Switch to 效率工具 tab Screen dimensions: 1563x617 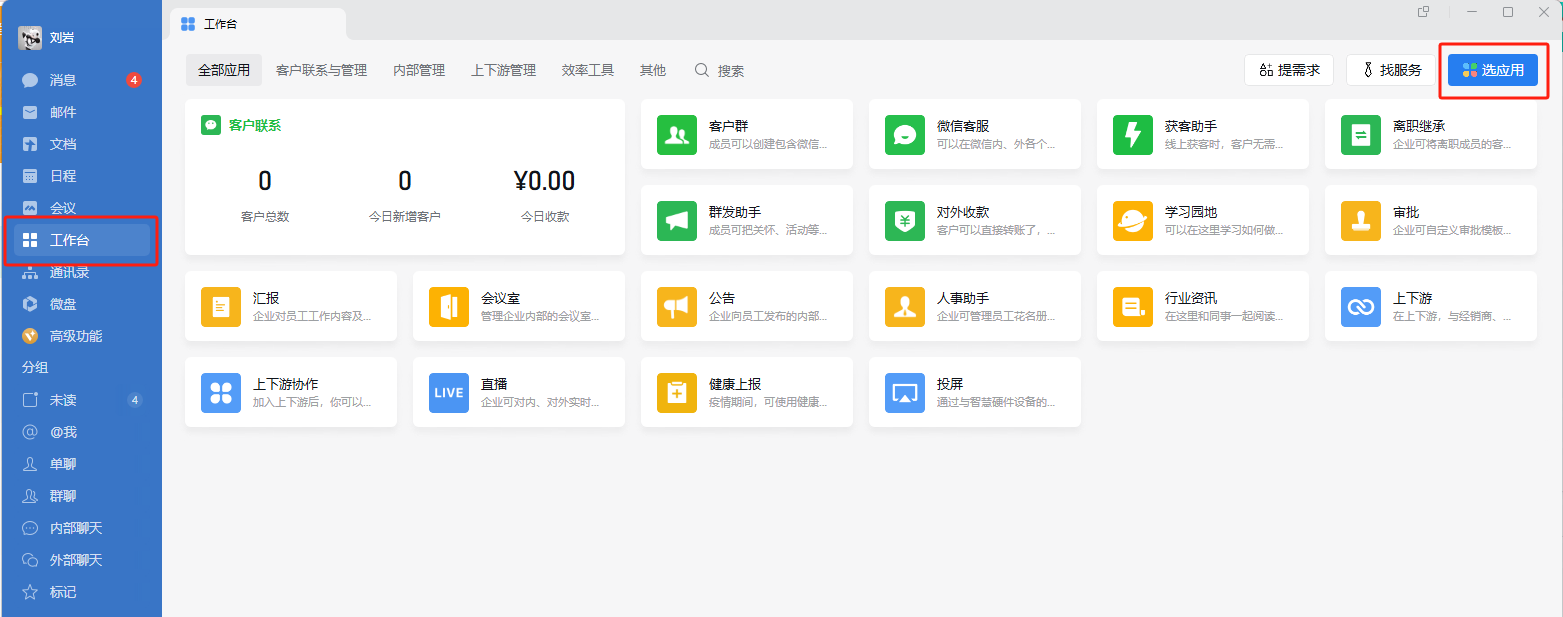[x=588, y=70]
